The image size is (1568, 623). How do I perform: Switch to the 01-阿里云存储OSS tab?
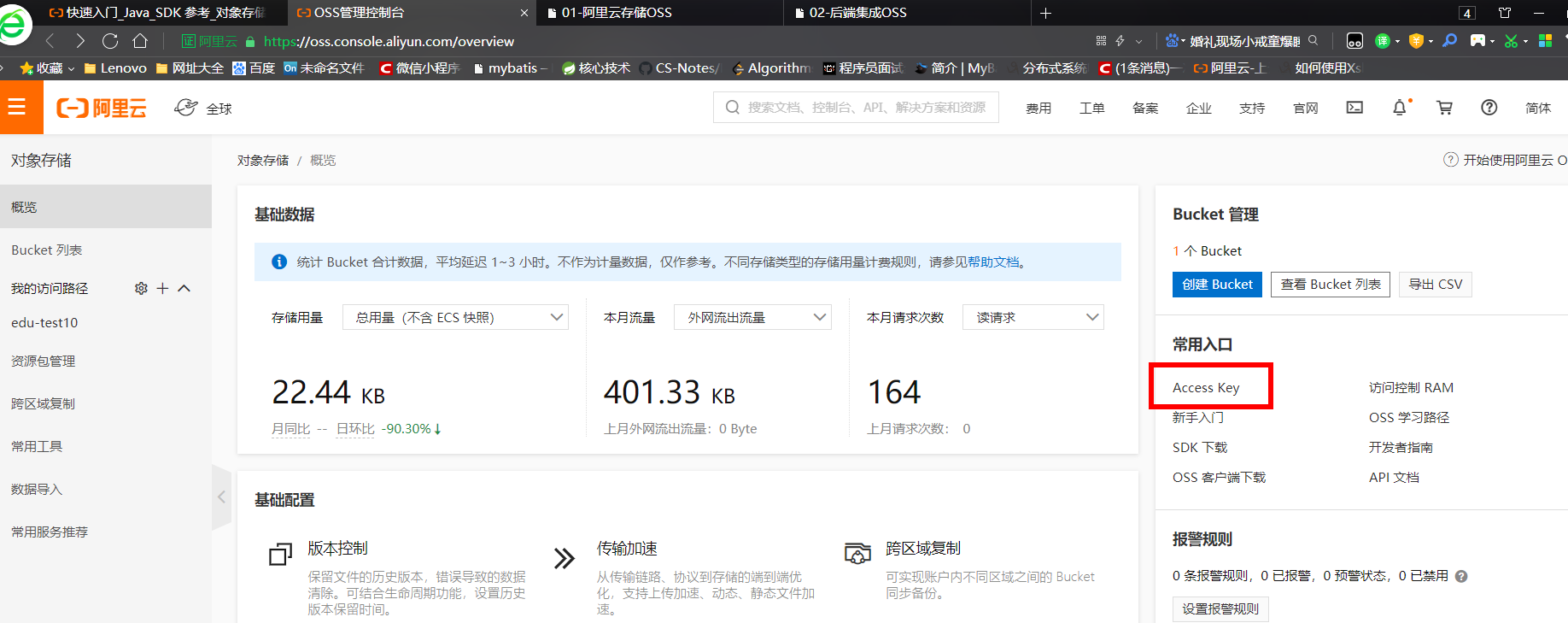(x=658, y=13)
